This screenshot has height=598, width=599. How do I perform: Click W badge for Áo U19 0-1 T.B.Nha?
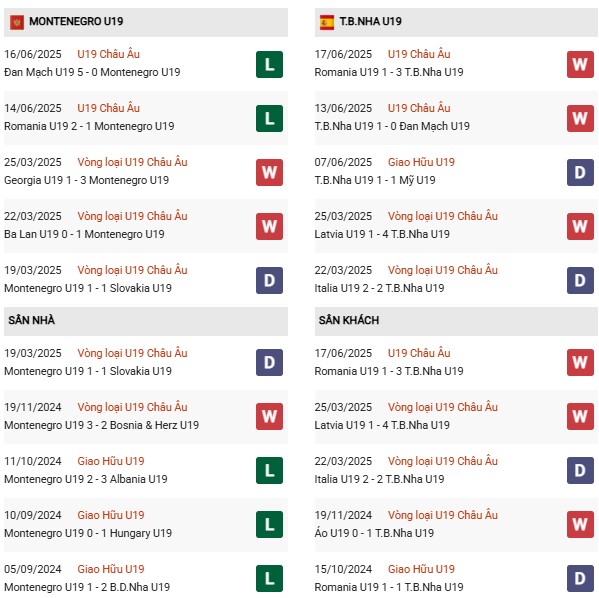(580, 524)
